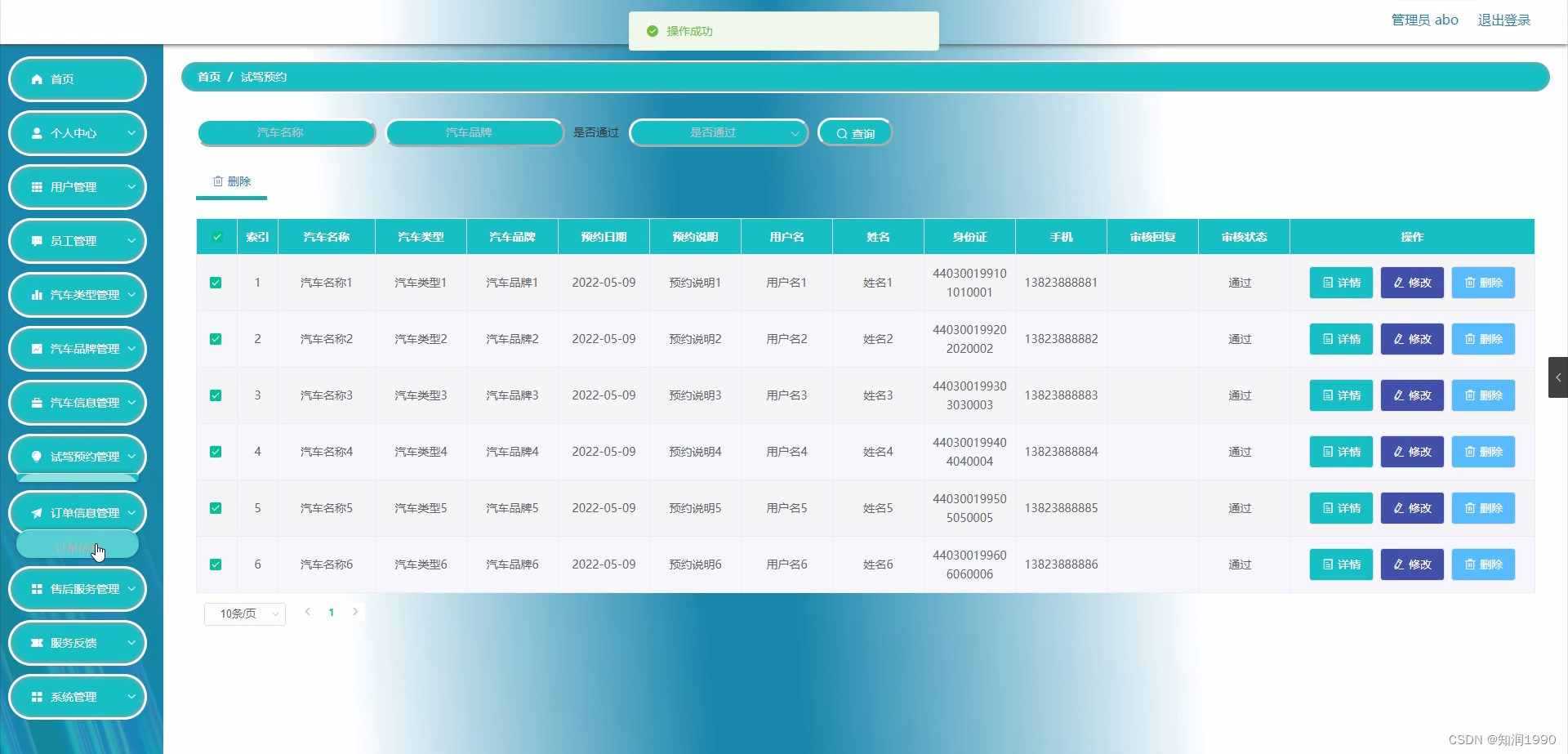Click 详情 button on row 1
This screenshot has width=1568, height=754.
coord(1340,283)
